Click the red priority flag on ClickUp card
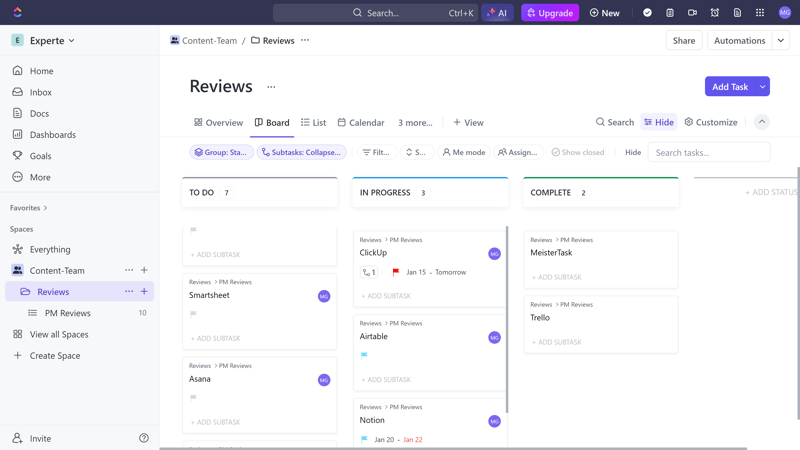 click(395, 272)
